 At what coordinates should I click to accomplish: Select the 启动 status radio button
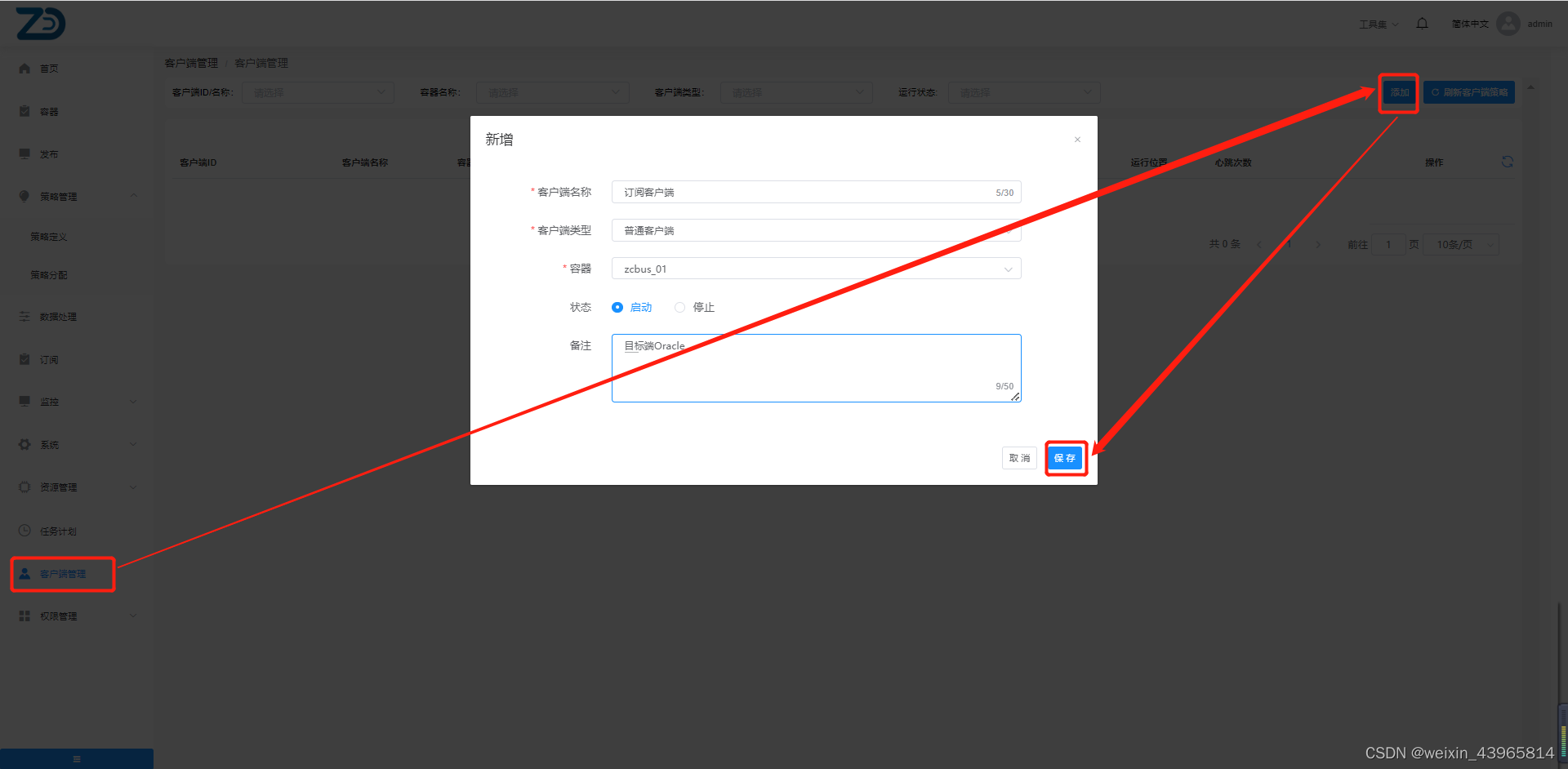tap(617, 307)
